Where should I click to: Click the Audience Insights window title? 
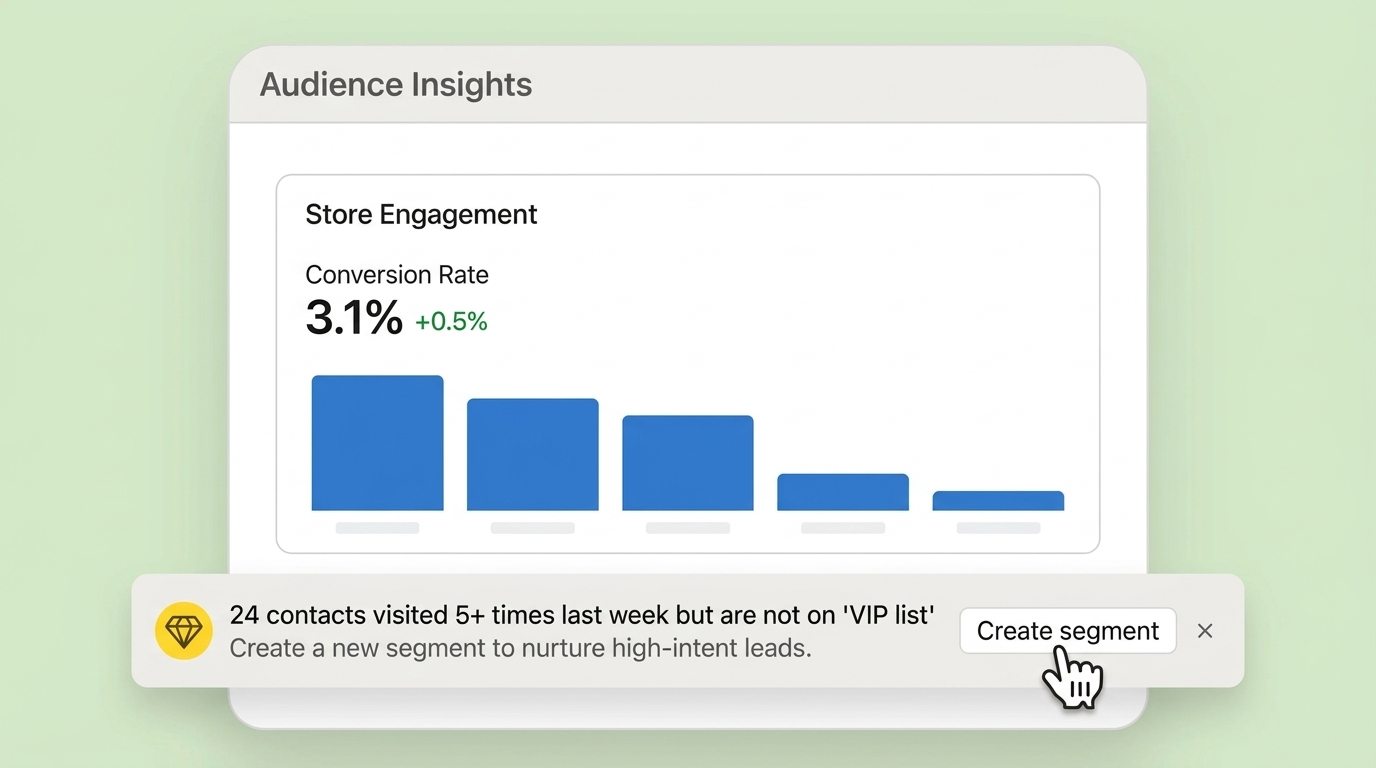tap(396, 85)
